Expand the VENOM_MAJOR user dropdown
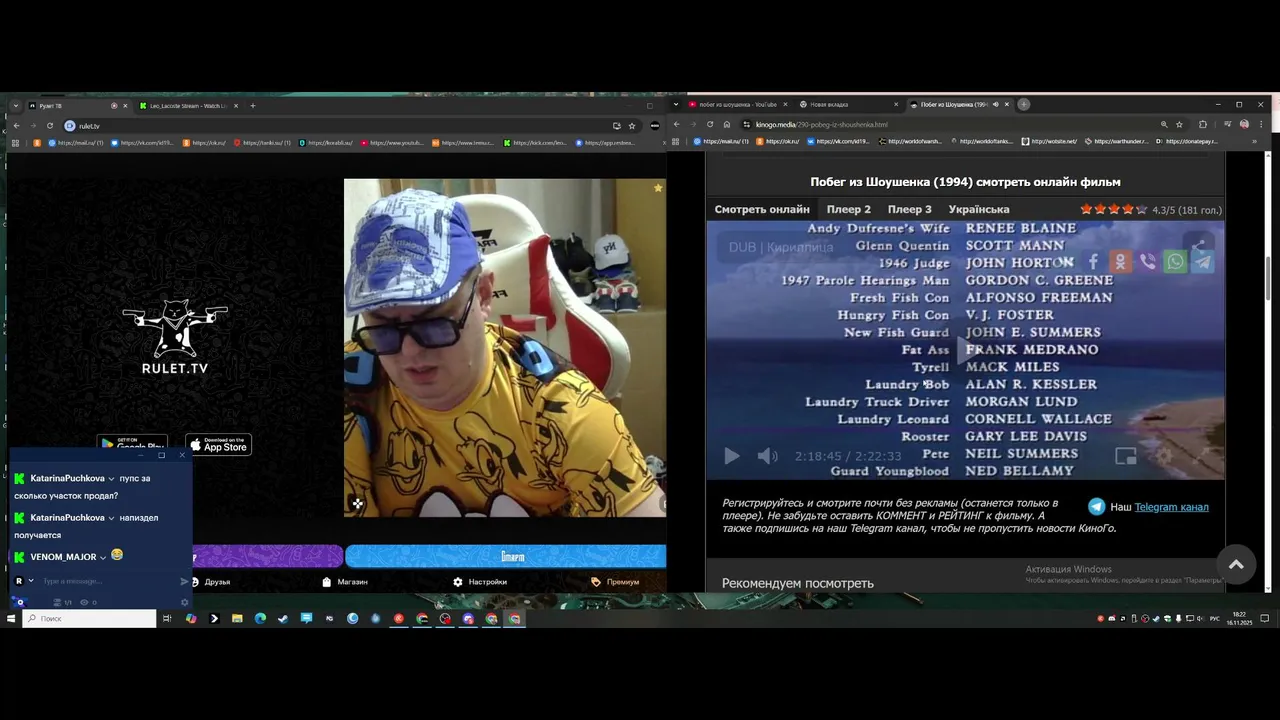Image resolution: width=1280 pixels, height=720 pixels. click(x=103, y=557)
